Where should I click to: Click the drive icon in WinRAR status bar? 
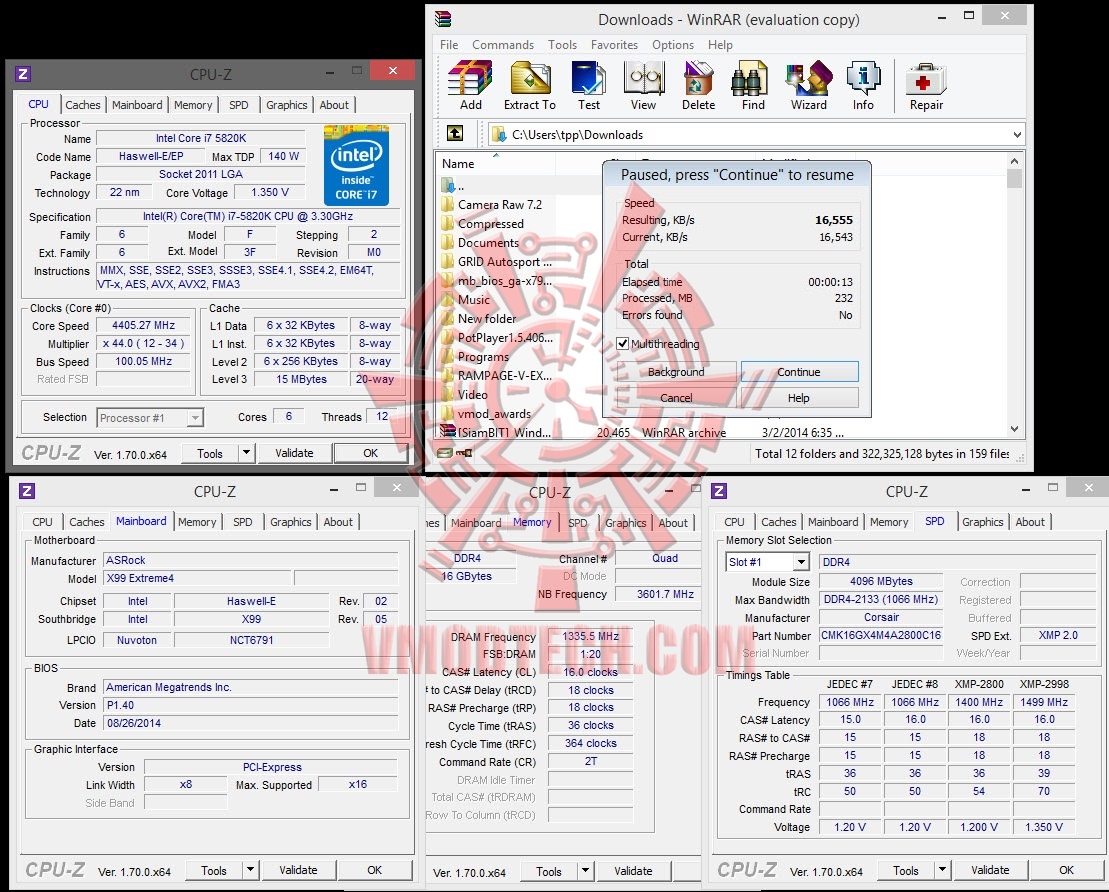(x=443, y=453)
